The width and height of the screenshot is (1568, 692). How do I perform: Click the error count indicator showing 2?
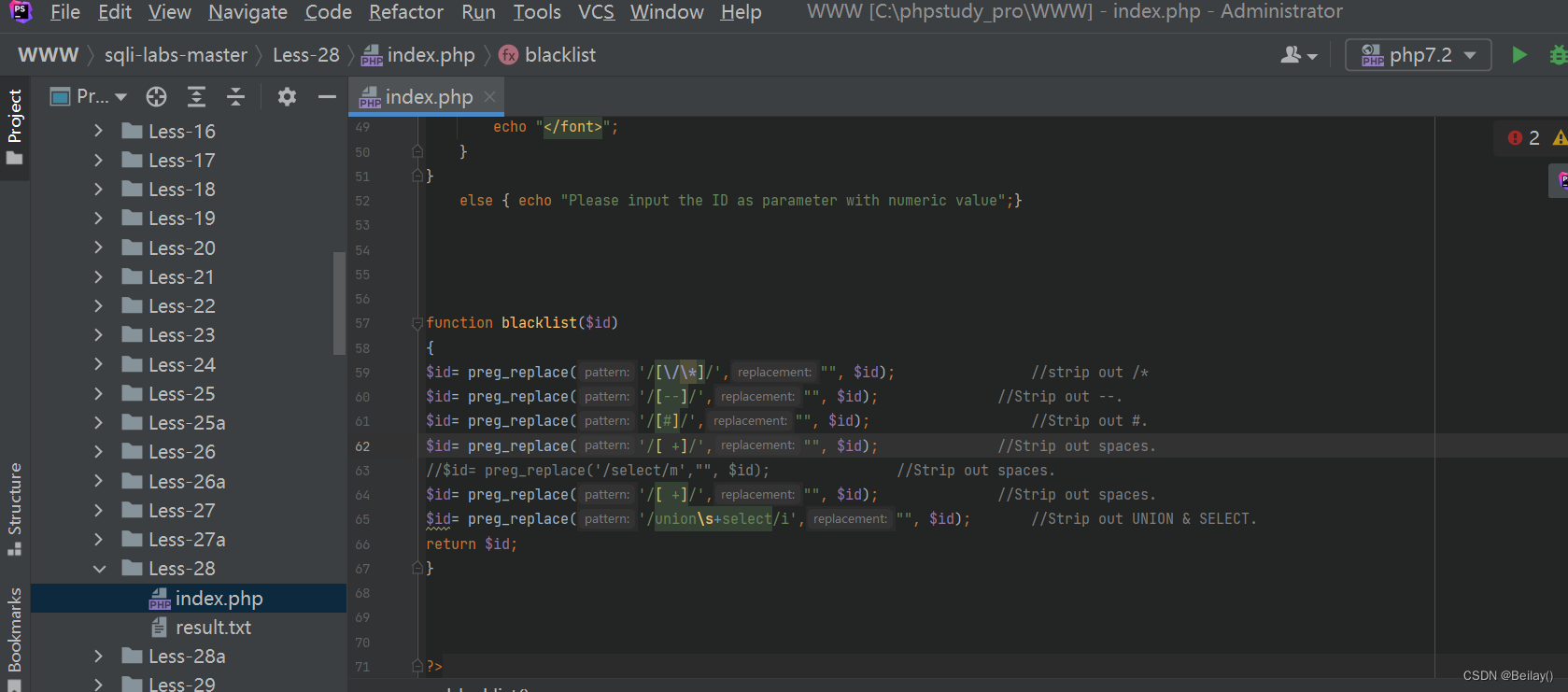(1524, 138)
